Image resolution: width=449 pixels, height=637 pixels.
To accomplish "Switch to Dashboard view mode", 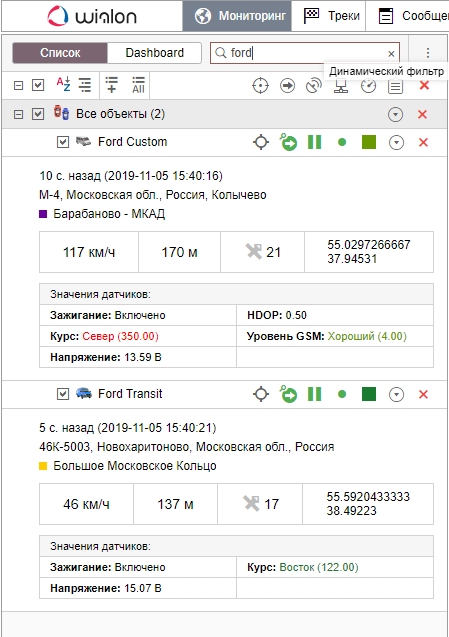I will coord(154,53).
